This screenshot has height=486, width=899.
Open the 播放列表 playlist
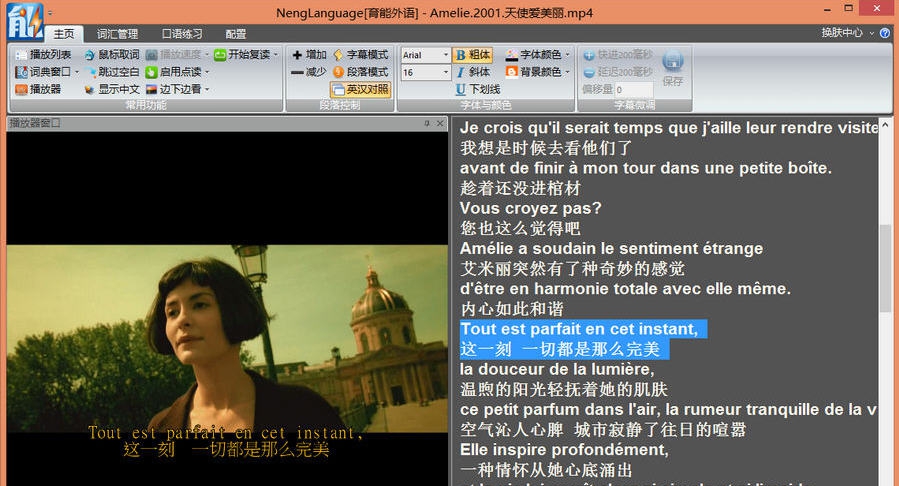pos(44,54)
